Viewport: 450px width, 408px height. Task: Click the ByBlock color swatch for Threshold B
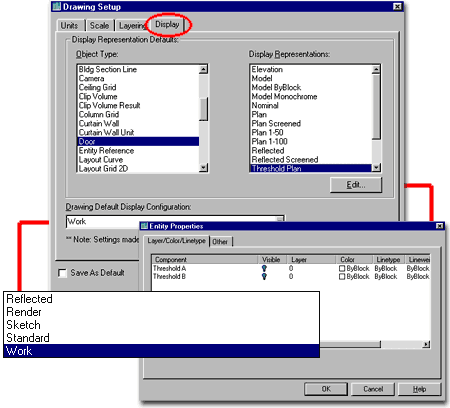pyautogui.click(x=342, y=276)
